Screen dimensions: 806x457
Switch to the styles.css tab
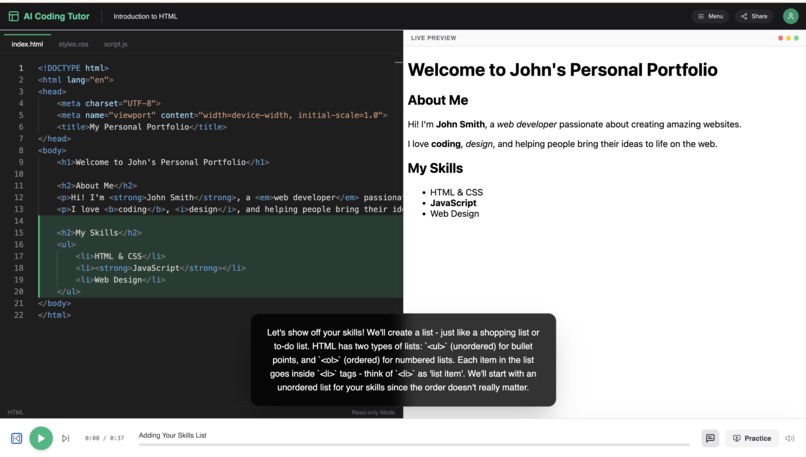click(74, 44)
